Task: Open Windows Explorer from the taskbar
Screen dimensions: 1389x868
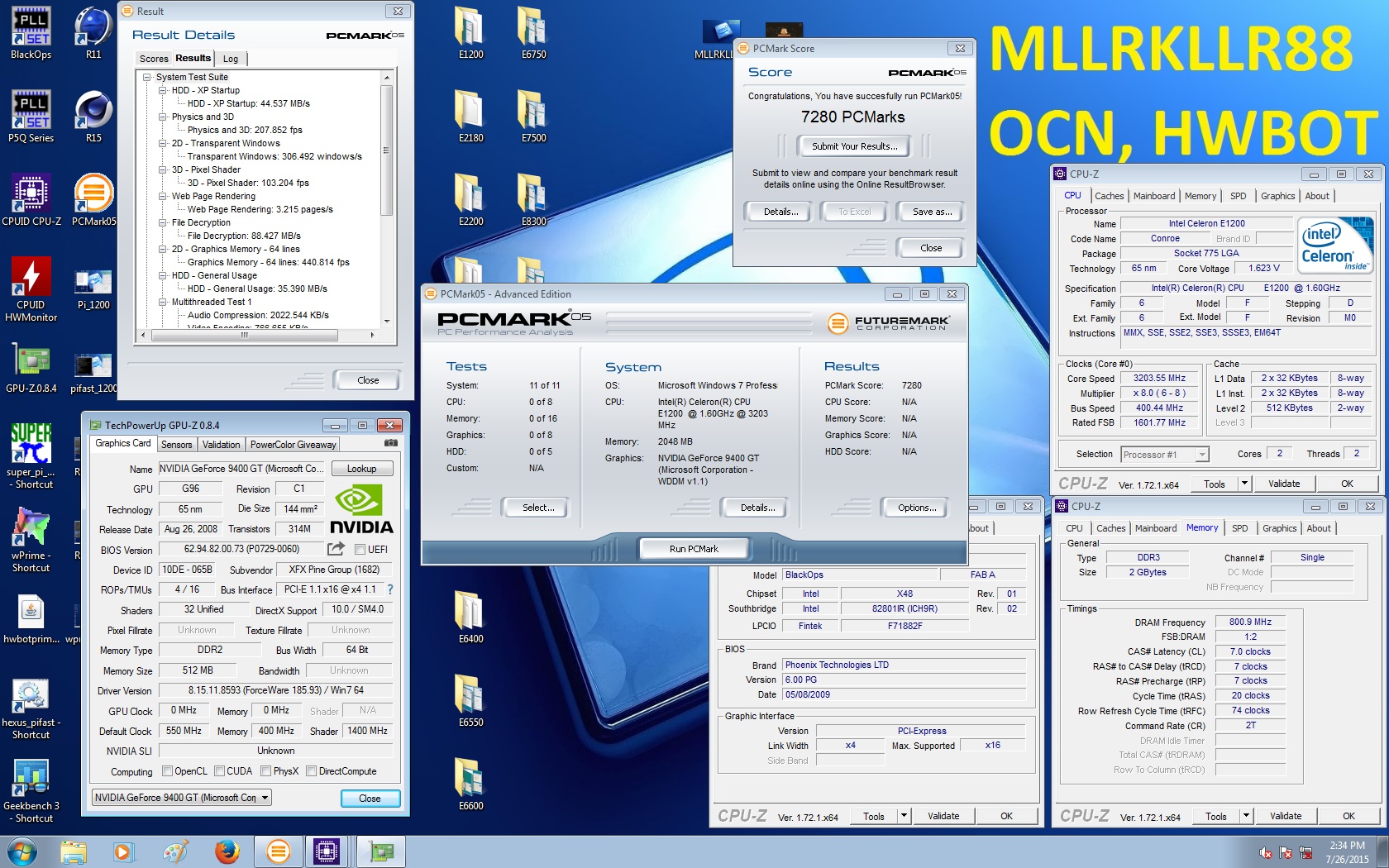Action: coord(73,851)
